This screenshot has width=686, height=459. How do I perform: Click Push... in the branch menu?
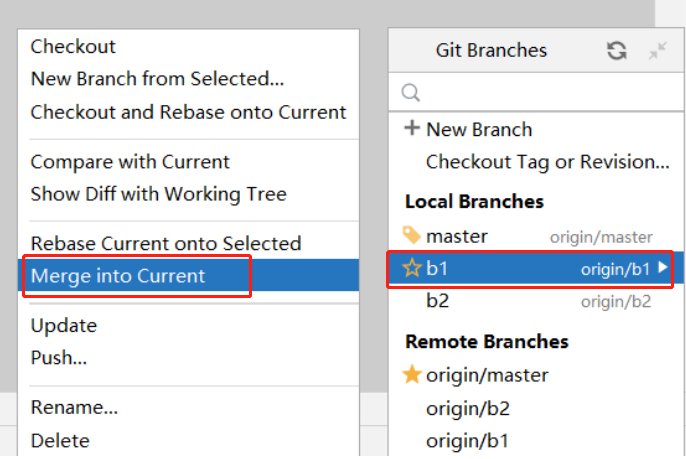pos(59,358)
